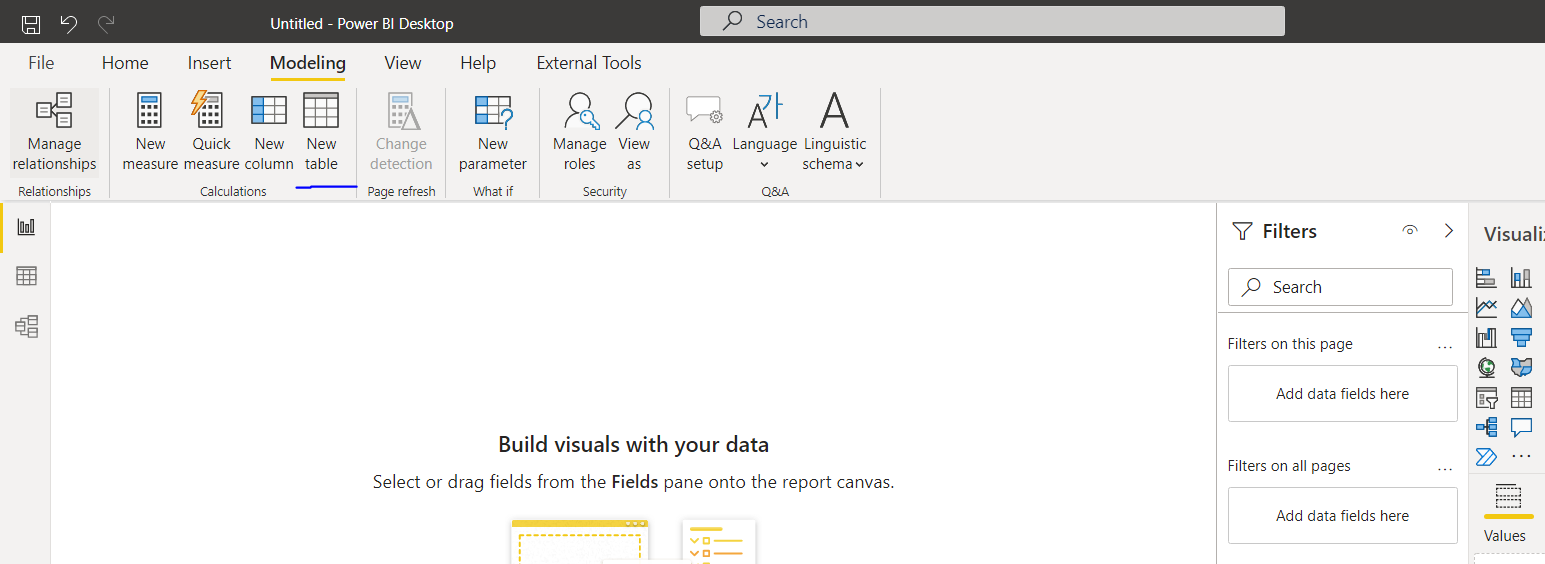
Task: Click the View as button
Action: pos(634,132)
